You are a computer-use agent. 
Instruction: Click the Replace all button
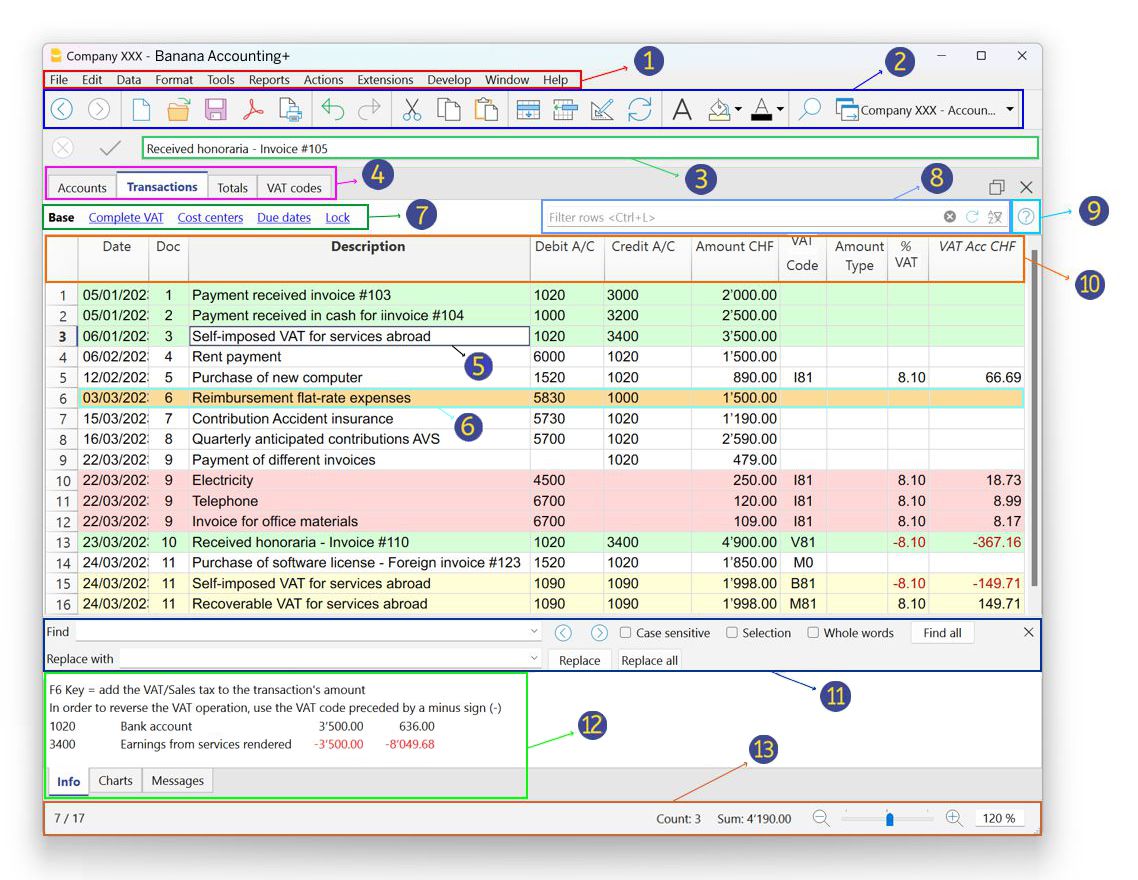pos(649,660)
